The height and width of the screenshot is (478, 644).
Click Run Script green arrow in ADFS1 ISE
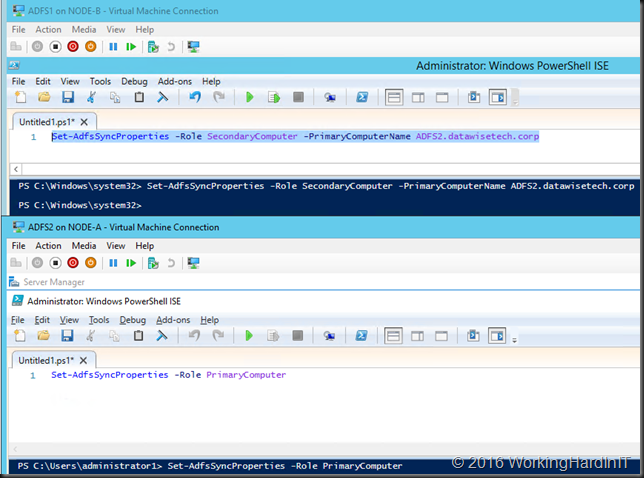249,97
